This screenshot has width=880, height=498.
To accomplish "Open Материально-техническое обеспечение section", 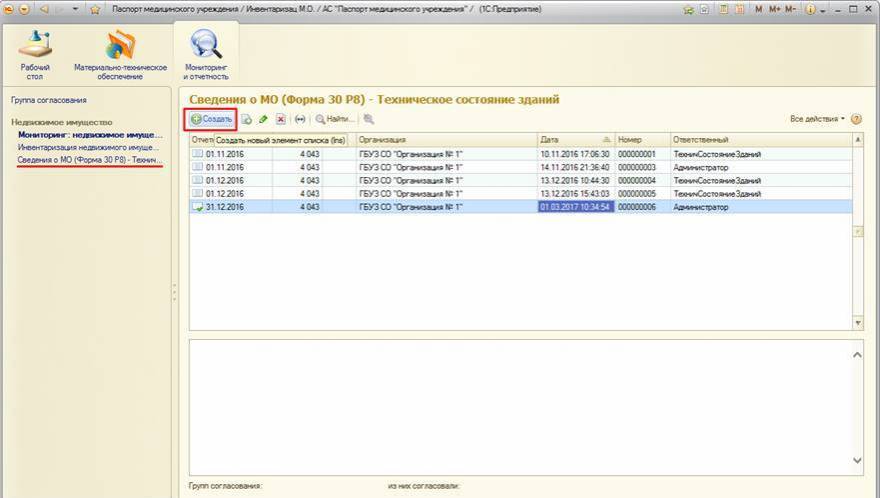I will tap(120, 54).
